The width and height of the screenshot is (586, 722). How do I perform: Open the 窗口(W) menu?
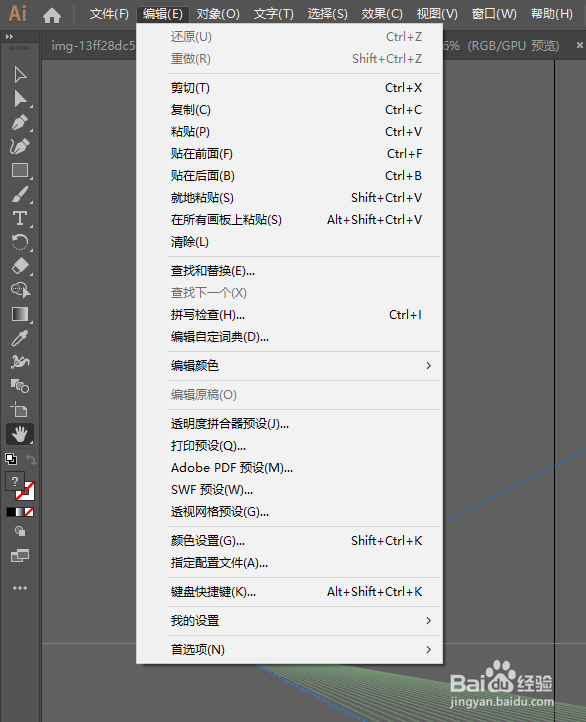coord(494,14)
